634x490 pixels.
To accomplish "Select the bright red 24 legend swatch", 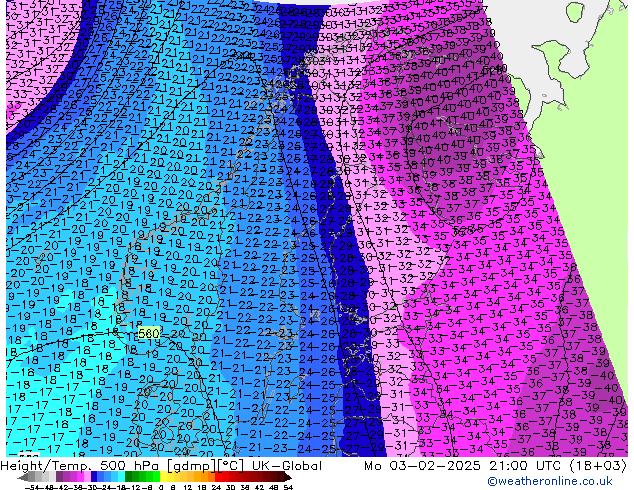I will click(x=218, y=476).
